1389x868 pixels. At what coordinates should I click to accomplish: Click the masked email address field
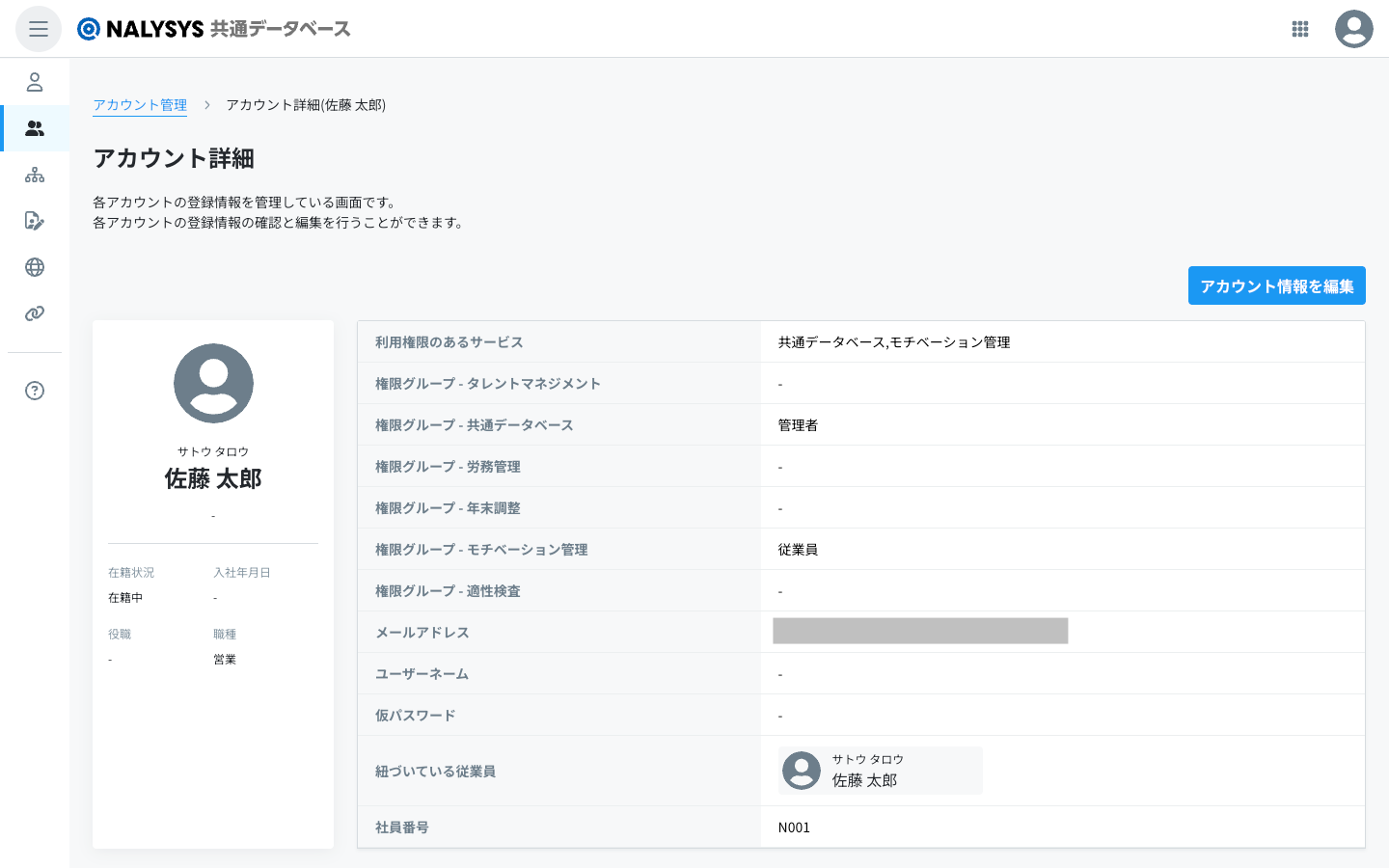pos(920,631)
